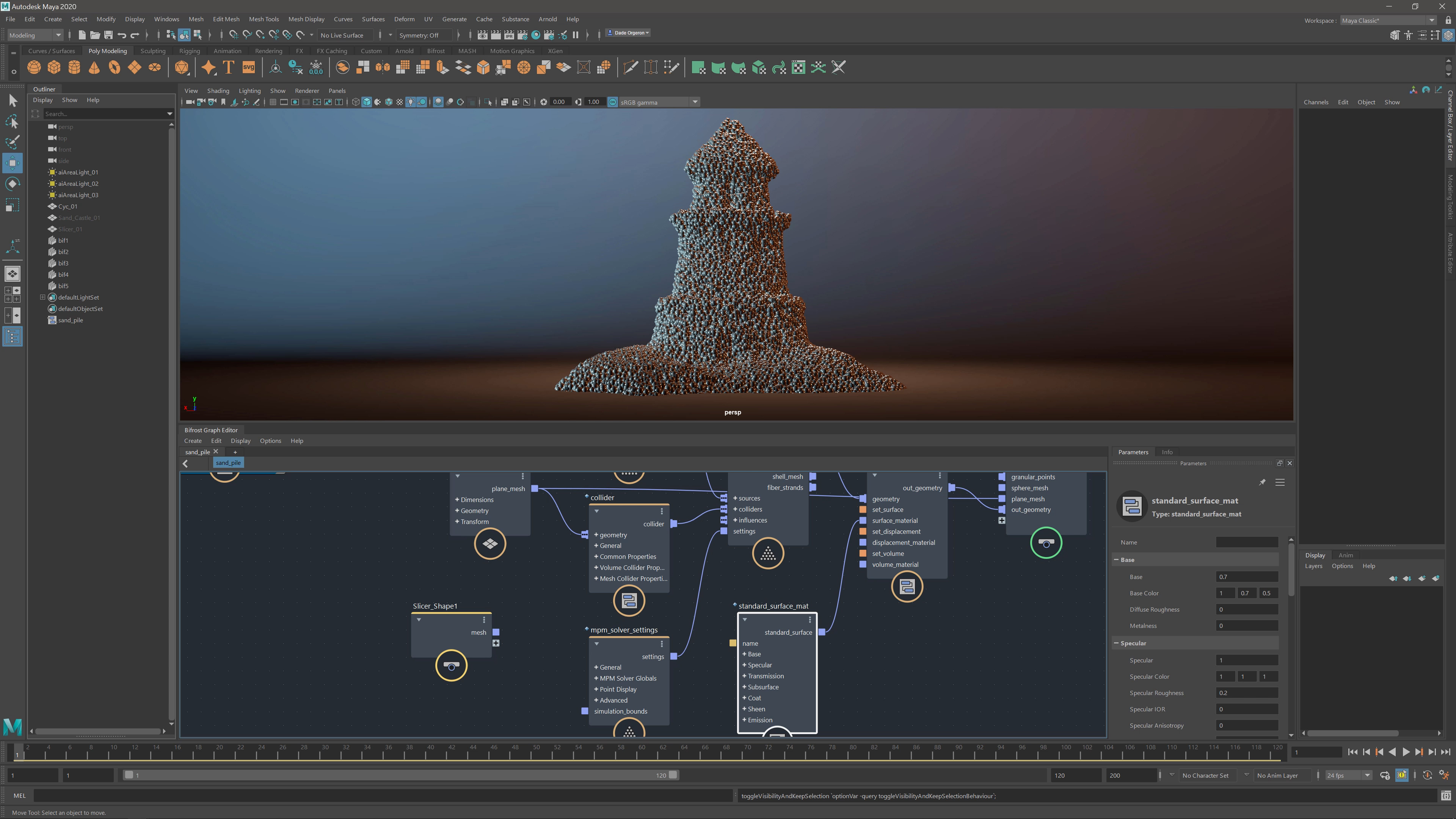This screenshot has width=1456, height=819.
Task: Select the Move tool in the left toolbox
Action: point(13,163)
